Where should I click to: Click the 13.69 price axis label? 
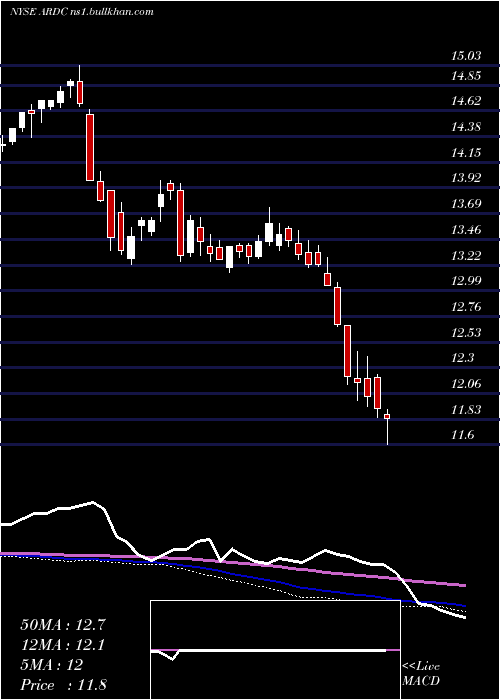click(x=466, y=204)
